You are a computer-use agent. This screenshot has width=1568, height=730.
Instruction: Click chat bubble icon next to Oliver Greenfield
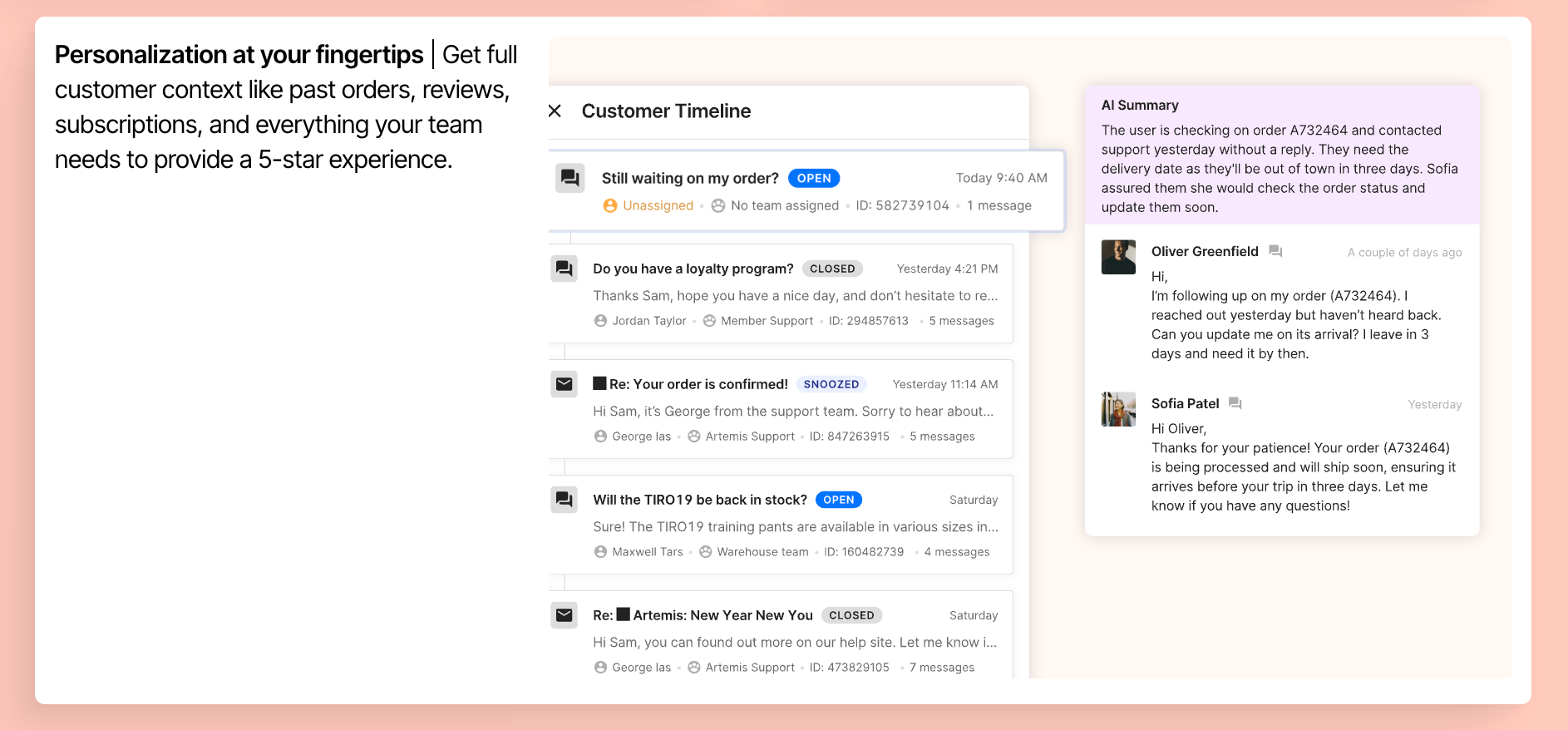(1275, 251)
